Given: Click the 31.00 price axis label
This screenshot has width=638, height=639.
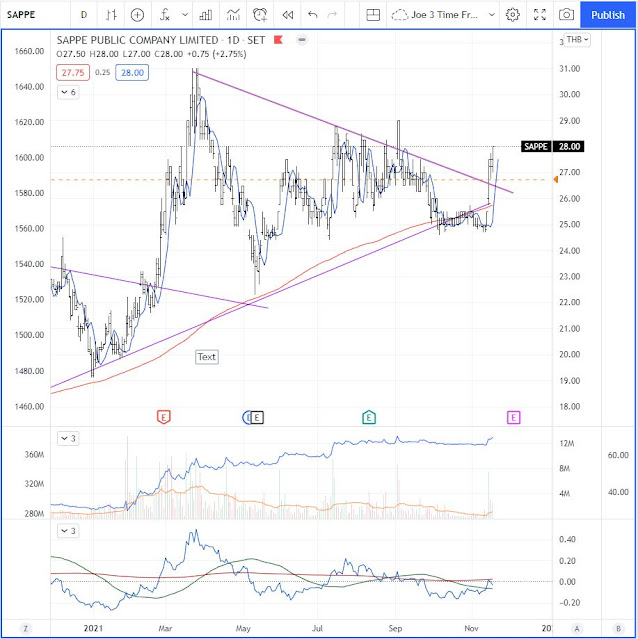Looking at the screenshot, I should click(x=570, y=68).
